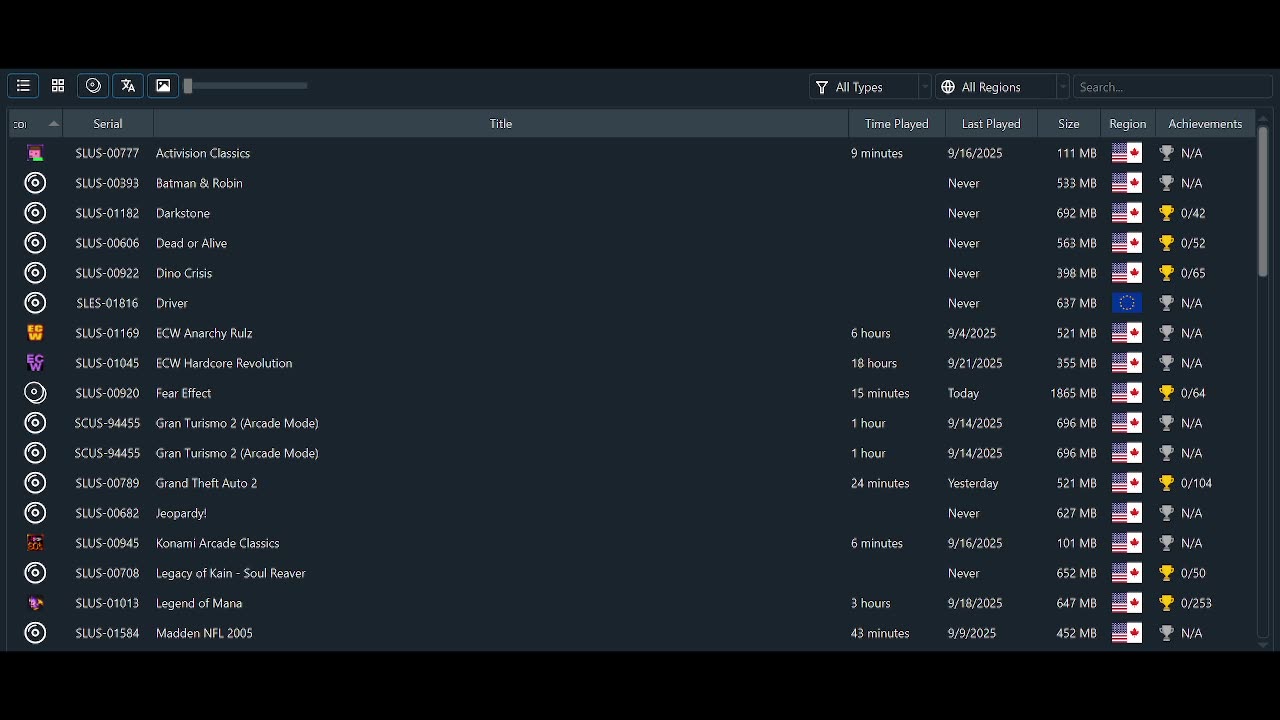Click the sort arrow in the icon column header

[x=54, y=124]
